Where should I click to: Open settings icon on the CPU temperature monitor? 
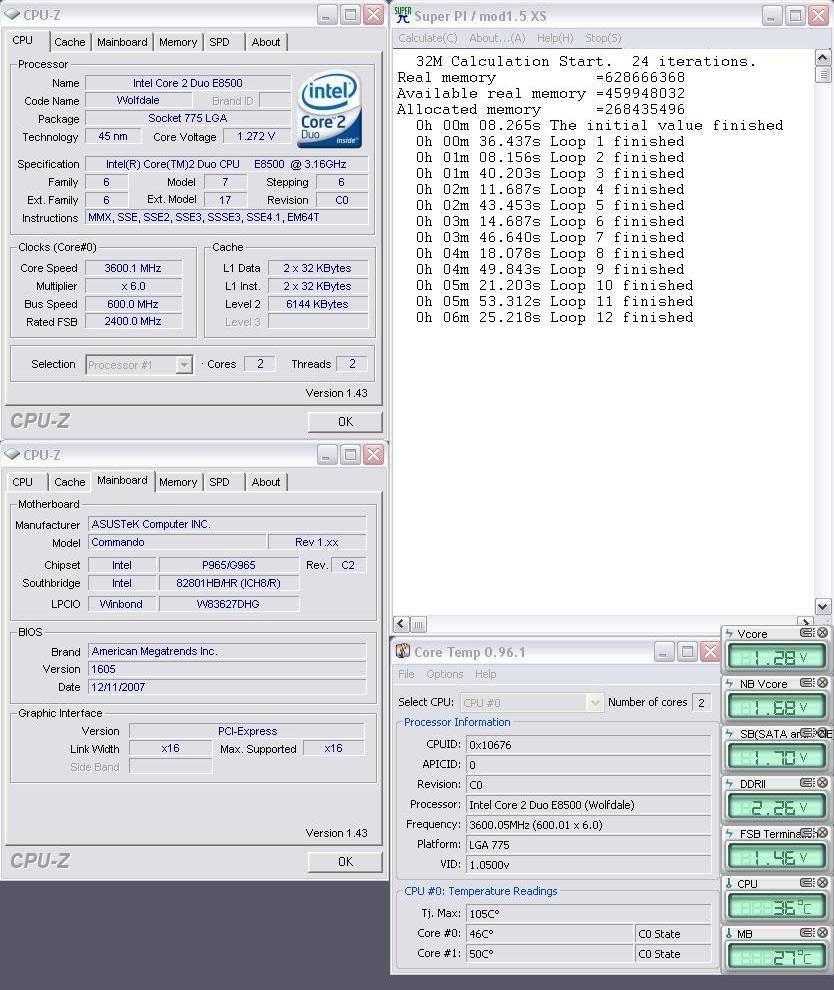(806, 883)
